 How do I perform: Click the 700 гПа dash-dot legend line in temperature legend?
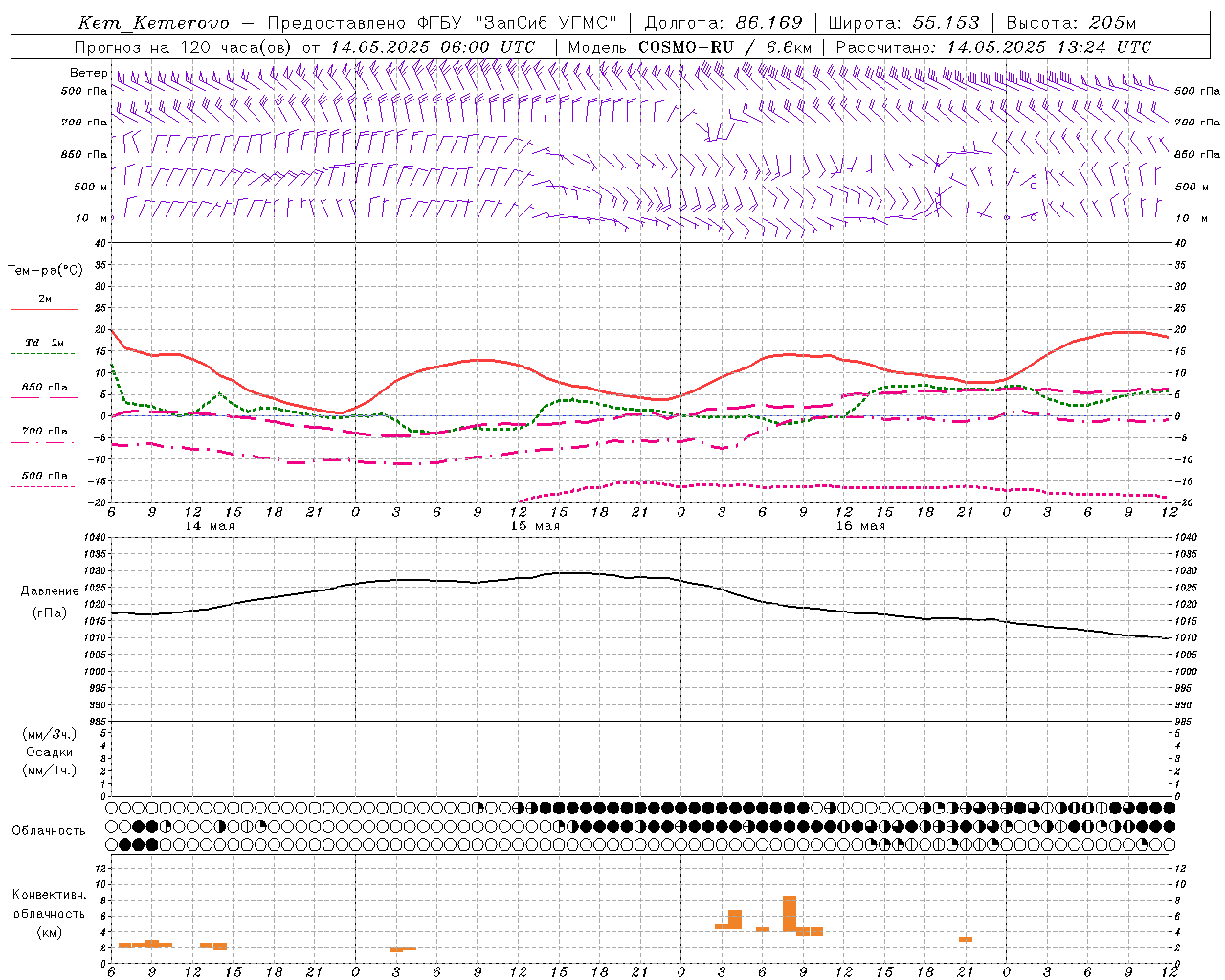pyautogui.click(x=44, y=442)
